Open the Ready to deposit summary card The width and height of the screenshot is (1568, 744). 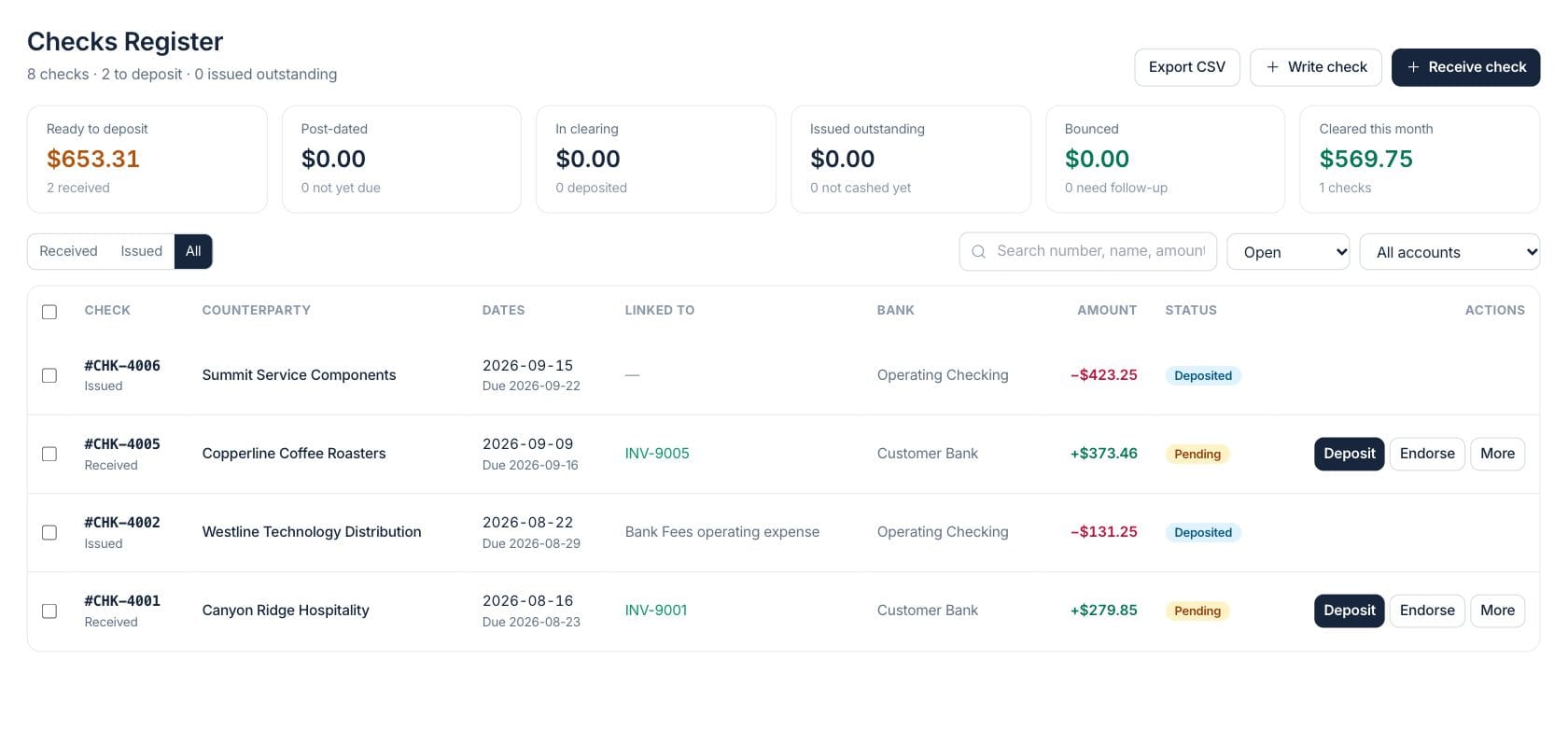tap(147, 159)
